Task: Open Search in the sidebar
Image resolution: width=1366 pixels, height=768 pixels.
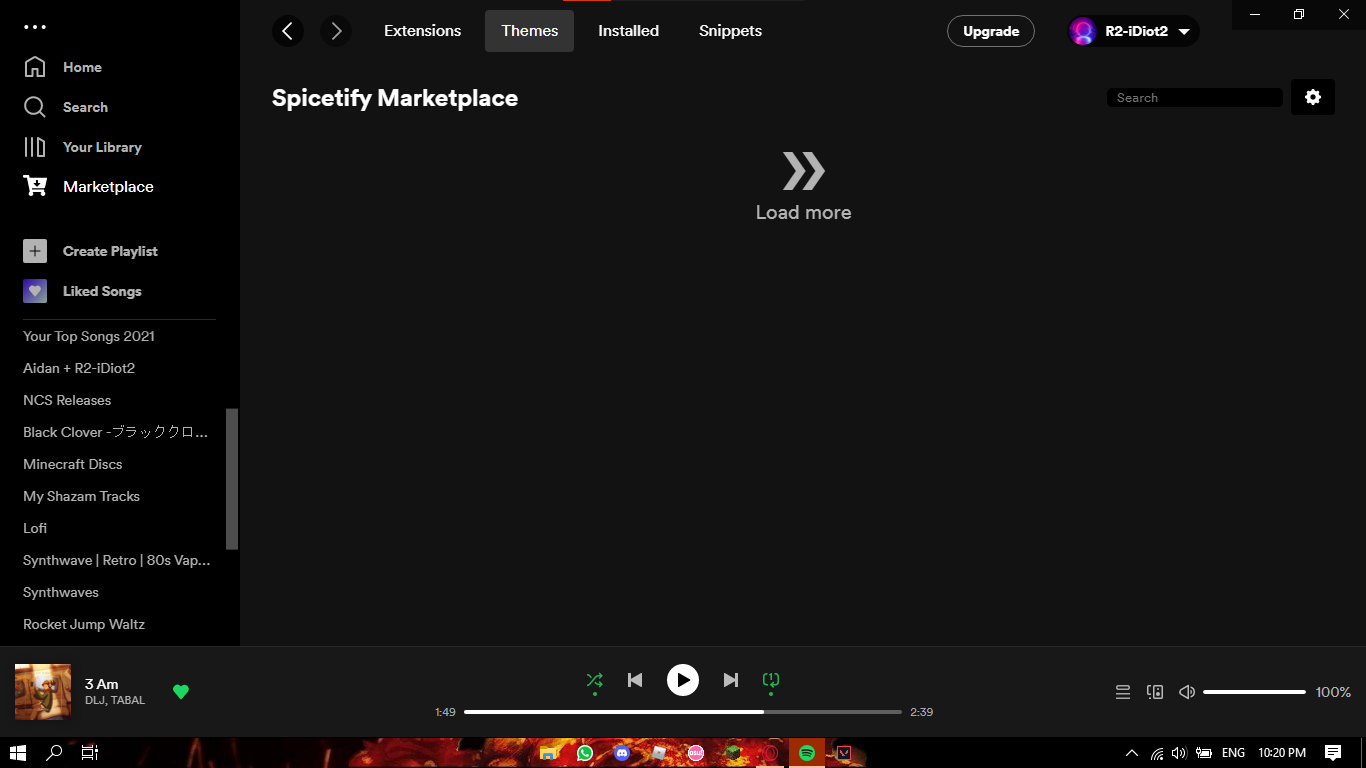Action: (x=66, y=107)
